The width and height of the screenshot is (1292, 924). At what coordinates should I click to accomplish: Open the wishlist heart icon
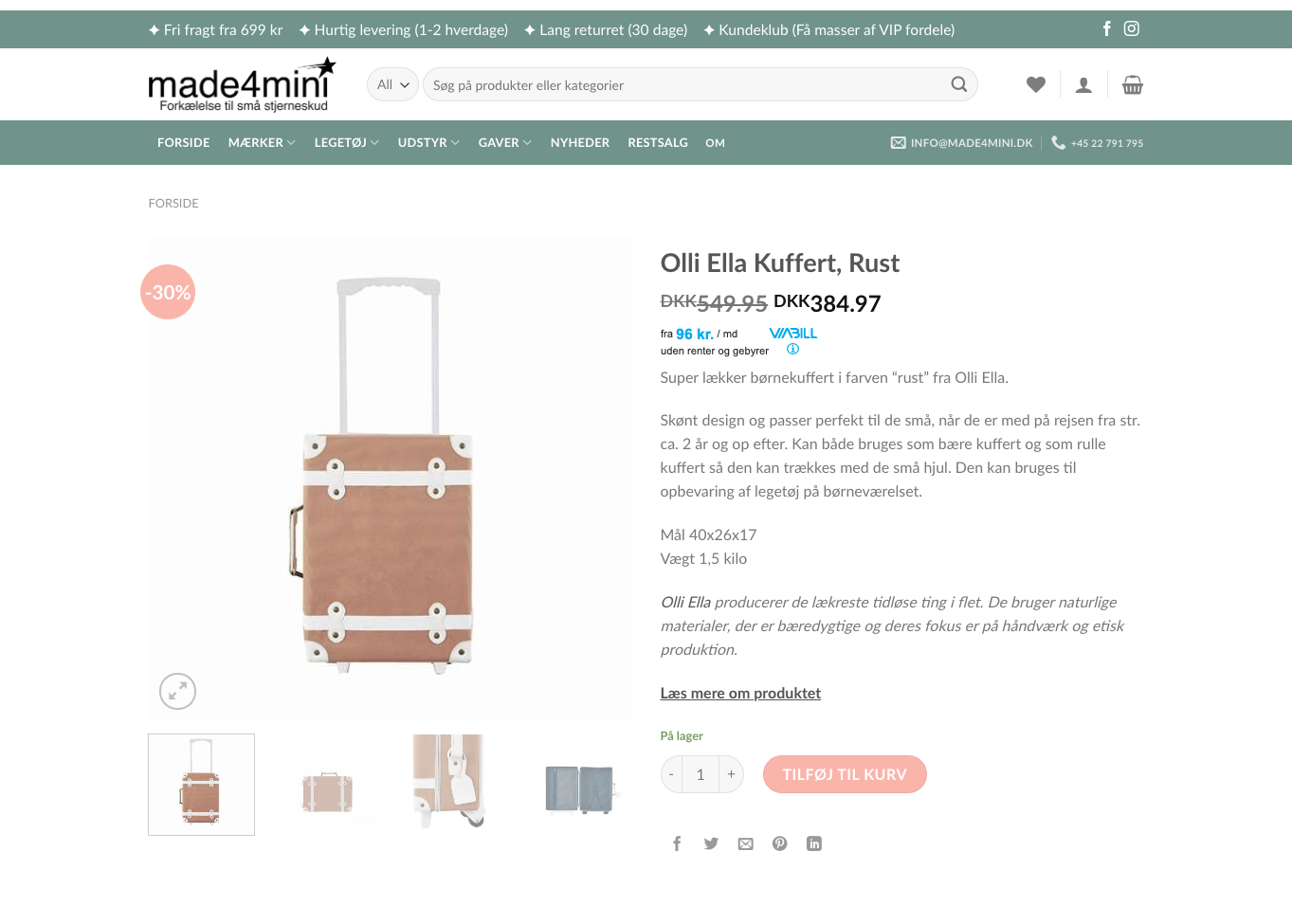click(x=1035, y=84)
